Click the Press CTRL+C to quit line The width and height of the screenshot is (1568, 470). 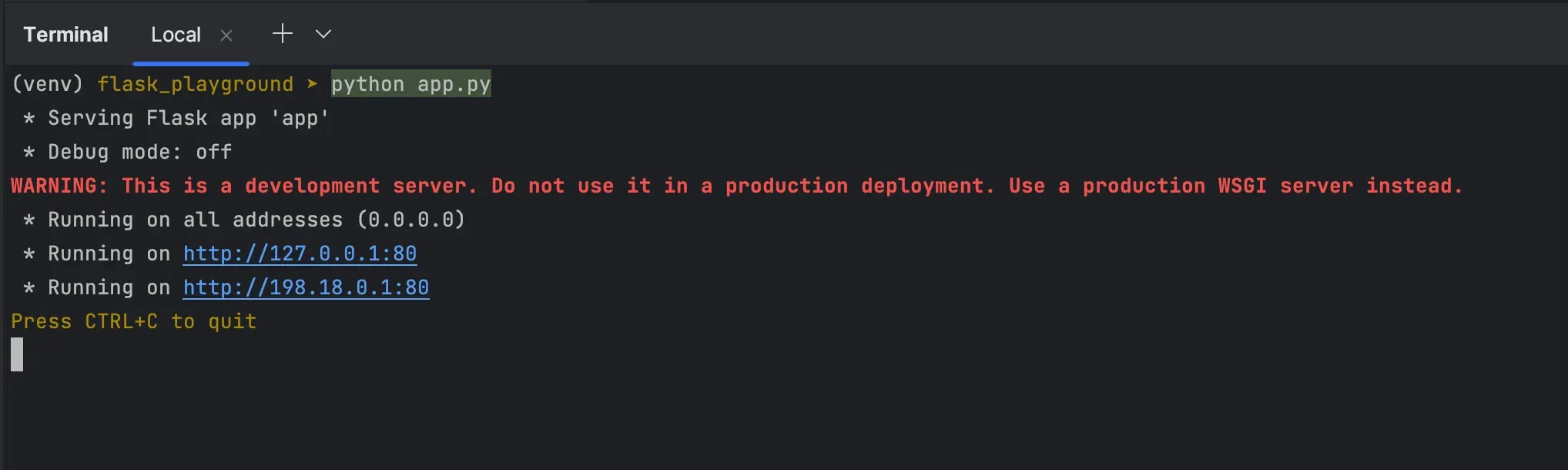click(x=133, y=321)
